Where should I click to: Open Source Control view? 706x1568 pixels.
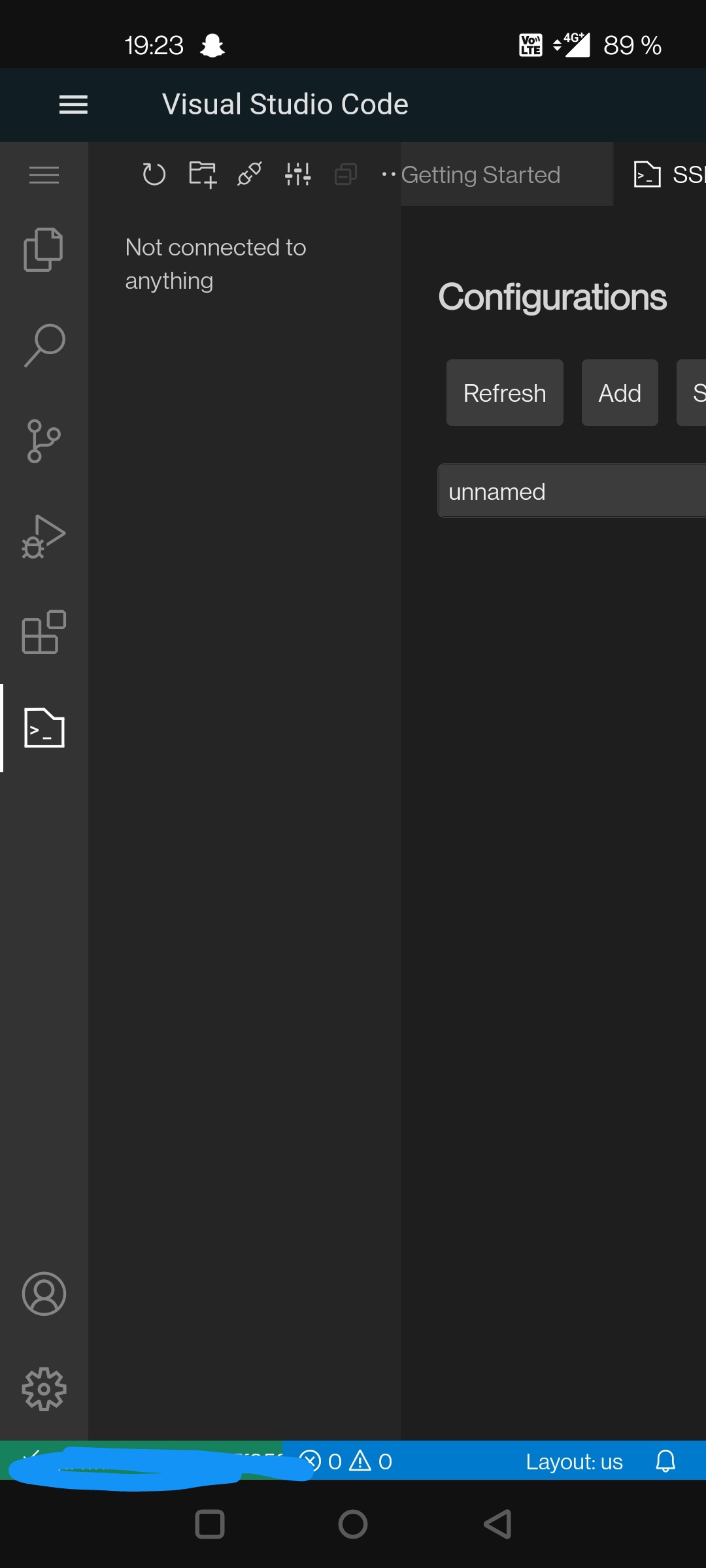point(43,441)
